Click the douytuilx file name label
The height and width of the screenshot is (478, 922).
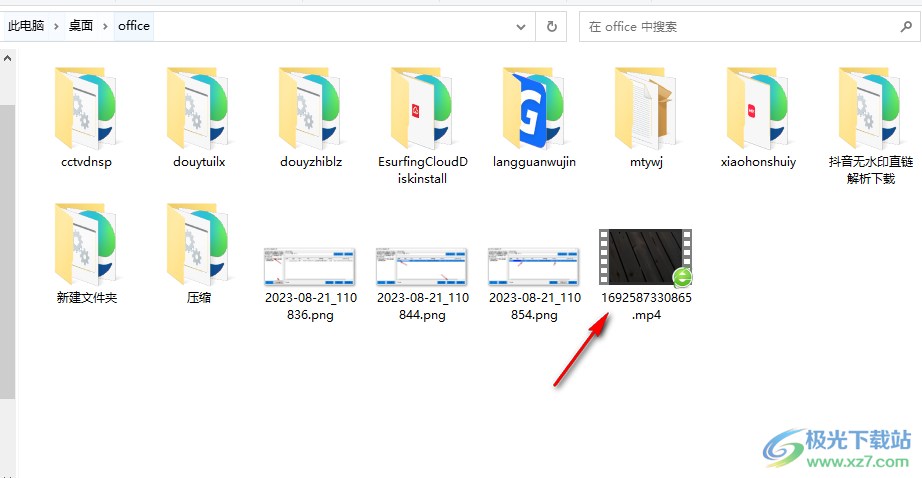coord(199,162)
